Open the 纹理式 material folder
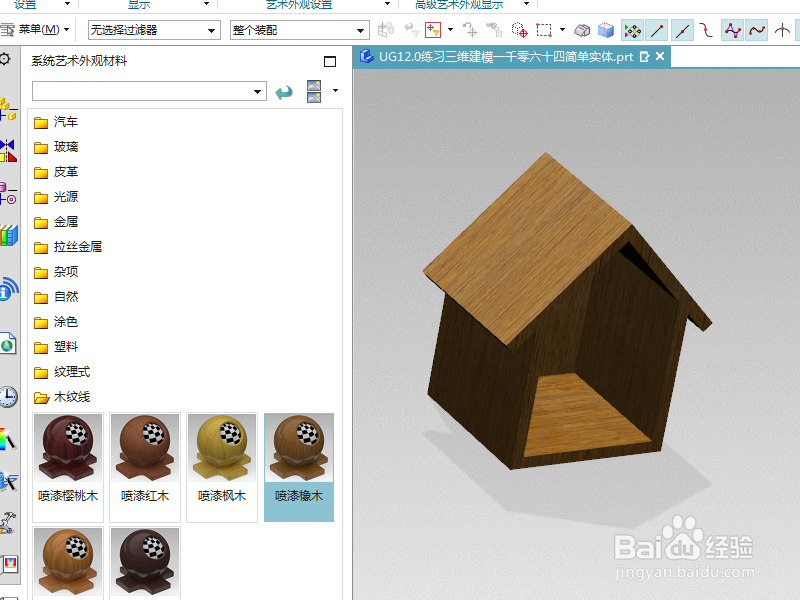 (62, 372)
